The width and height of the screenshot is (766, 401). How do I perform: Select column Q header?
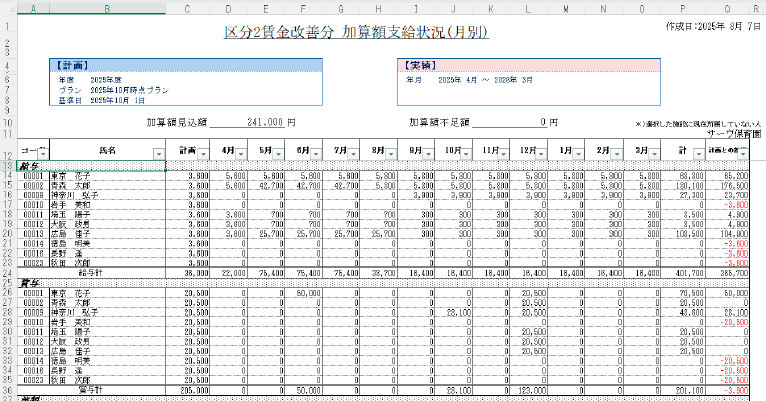tap(727, 9)
